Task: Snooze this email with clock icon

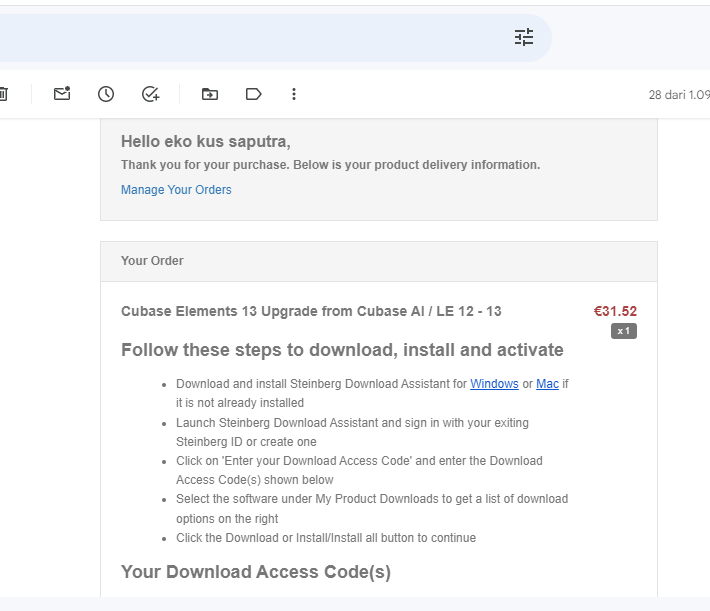Action: 106,94
